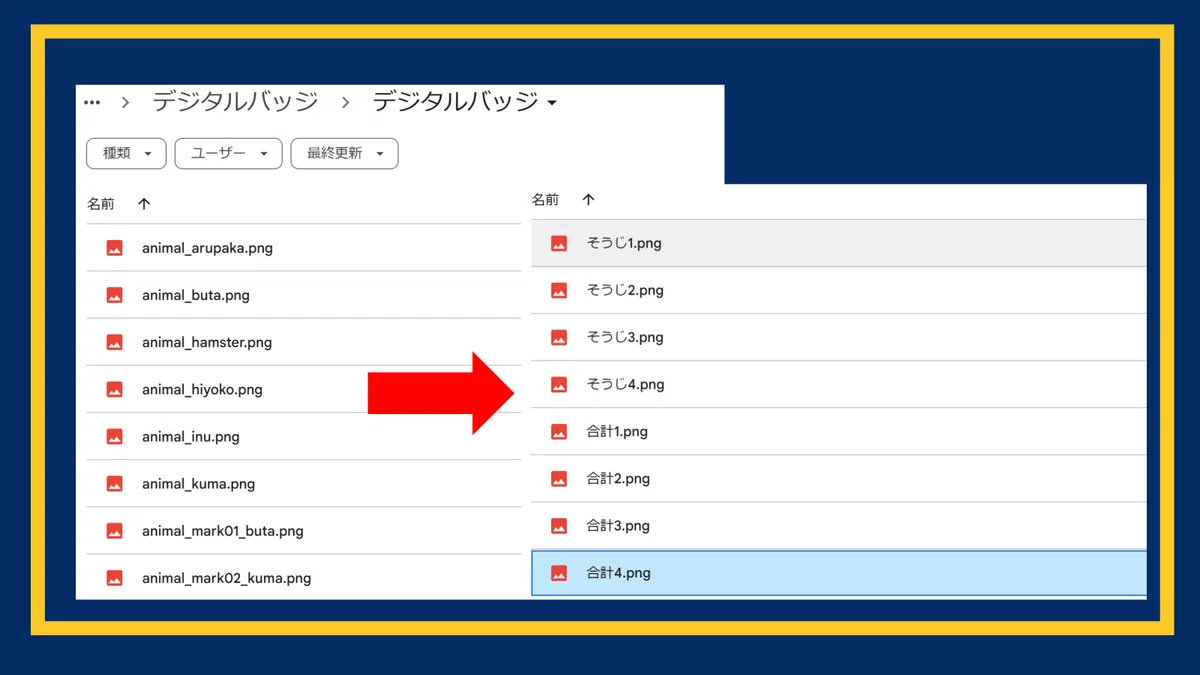Select the file name animal_mark01_buta.png
The height and width of the screenshot is (675, 1200).
pyautogui.click(x=223, y=531)
